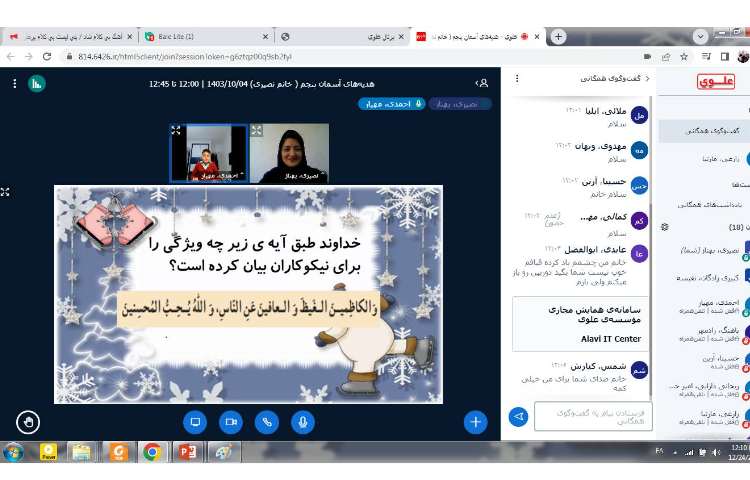Select the highlighted public chat item in sidebar

(704, 131)
